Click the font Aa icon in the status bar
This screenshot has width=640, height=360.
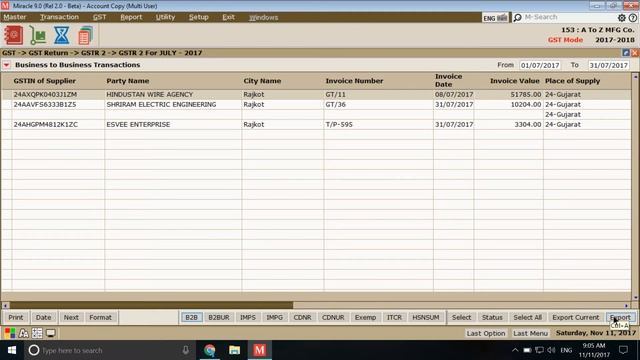[24, 333]
